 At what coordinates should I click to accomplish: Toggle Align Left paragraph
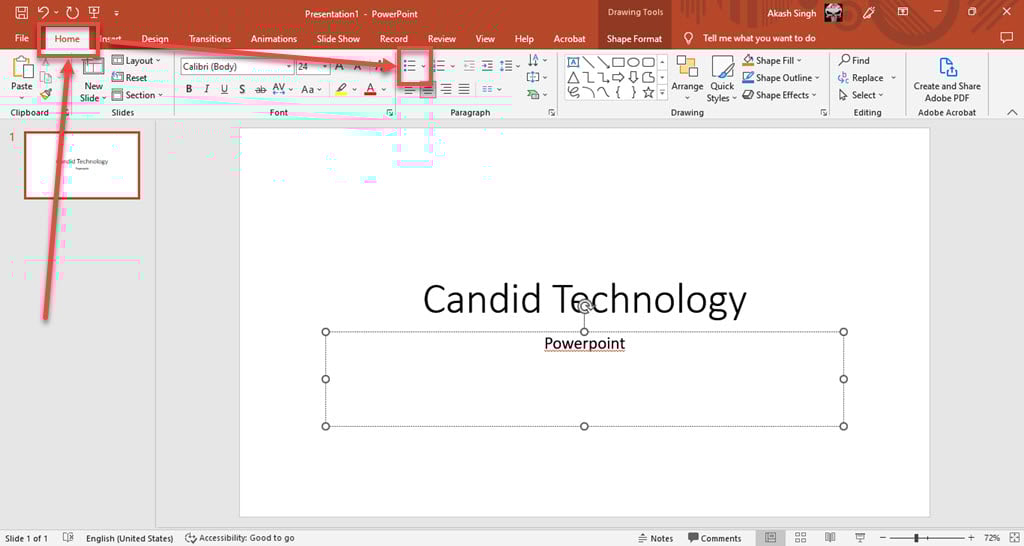point(409,89)
